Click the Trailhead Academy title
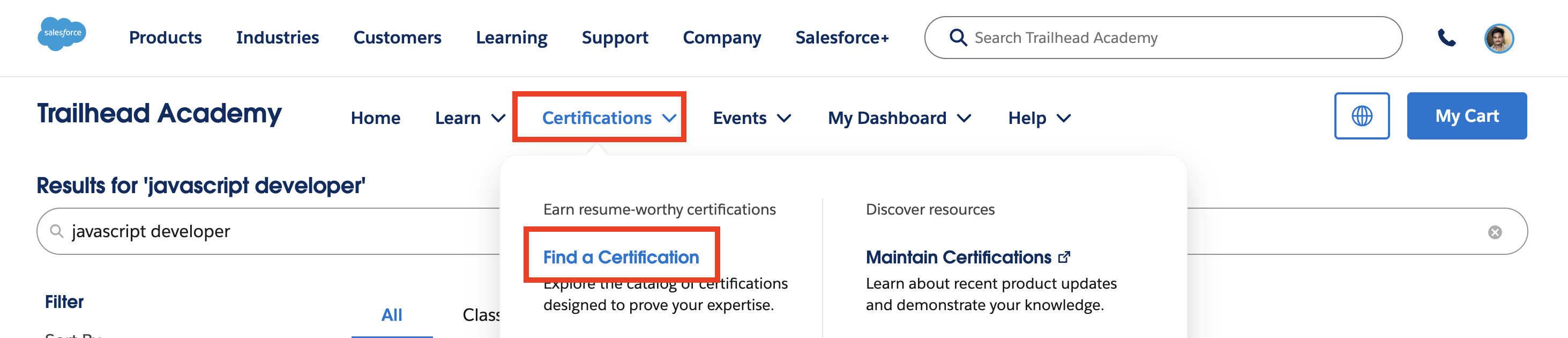The image size is (1568, 338). [x=160, y=114]
